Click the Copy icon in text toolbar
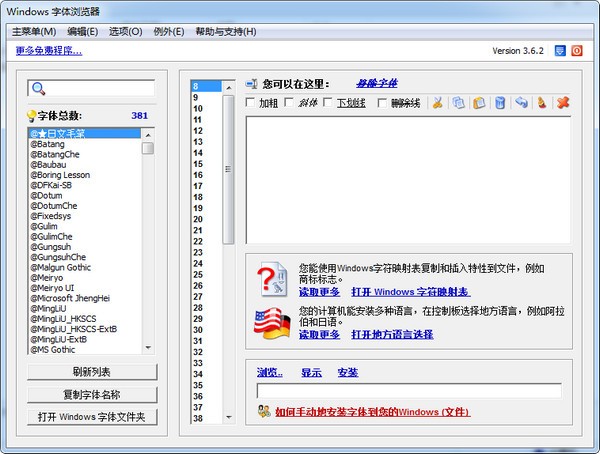The image size is (600, 454). [x=458, y=103]
